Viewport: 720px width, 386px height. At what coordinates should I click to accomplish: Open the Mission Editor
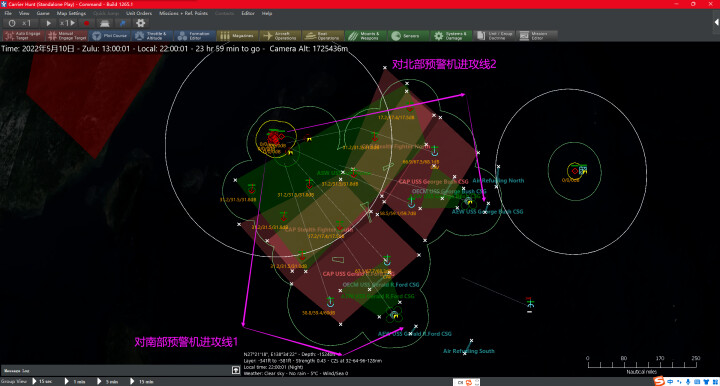(536, 36)
